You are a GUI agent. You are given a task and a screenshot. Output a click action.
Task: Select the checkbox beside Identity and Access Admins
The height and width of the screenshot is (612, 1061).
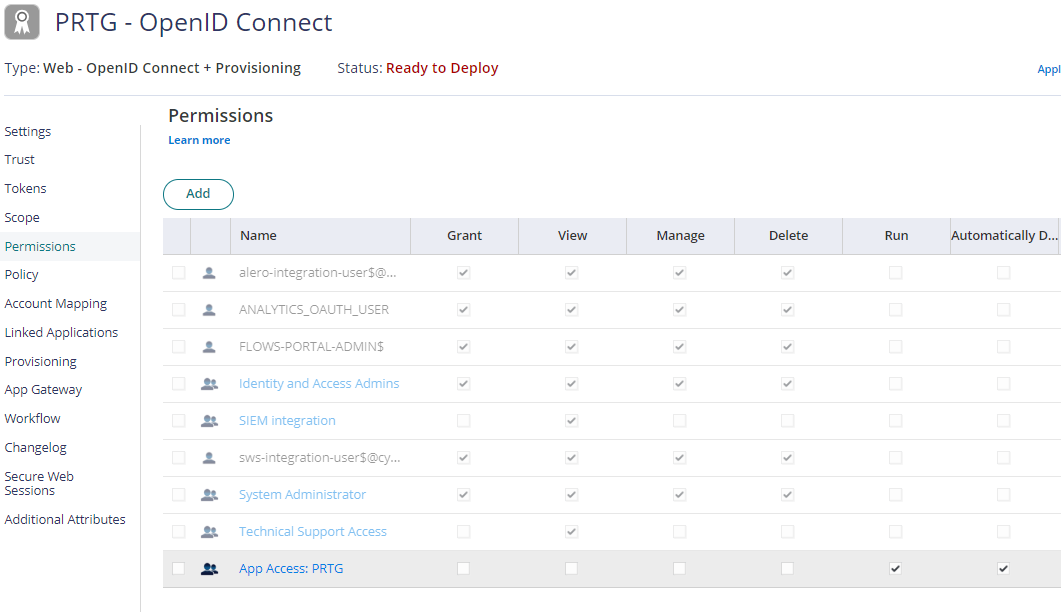point(178,383)
